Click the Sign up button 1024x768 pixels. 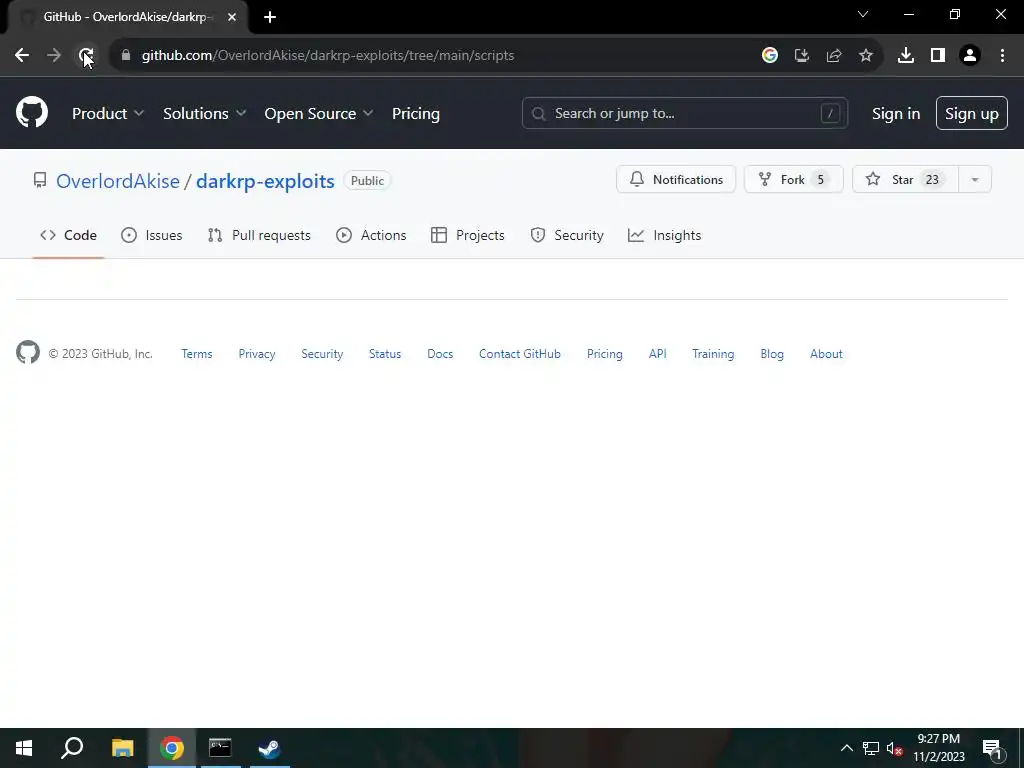click(x=971, y=114)
